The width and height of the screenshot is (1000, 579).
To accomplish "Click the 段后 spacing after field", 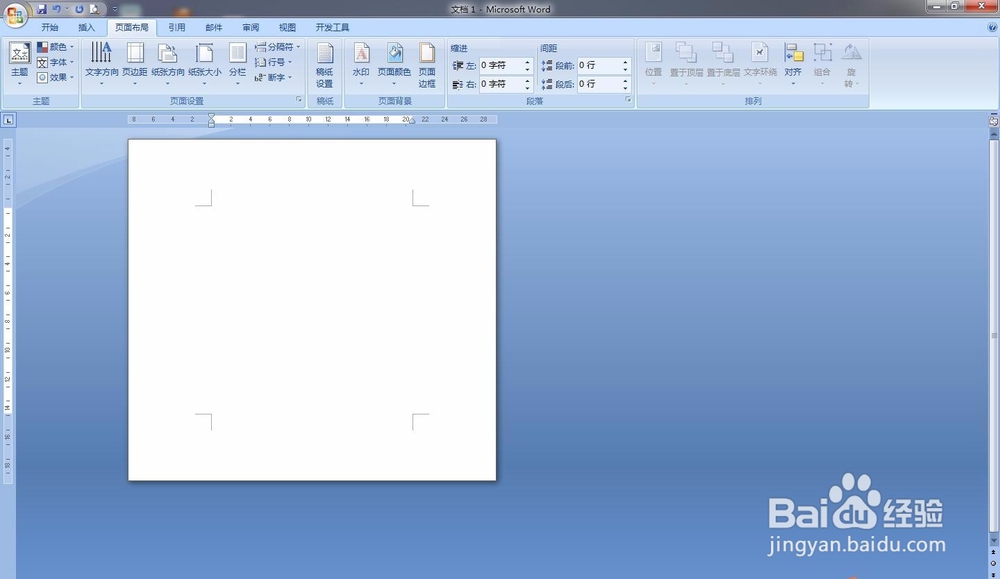I will click(x=599, y=84).
